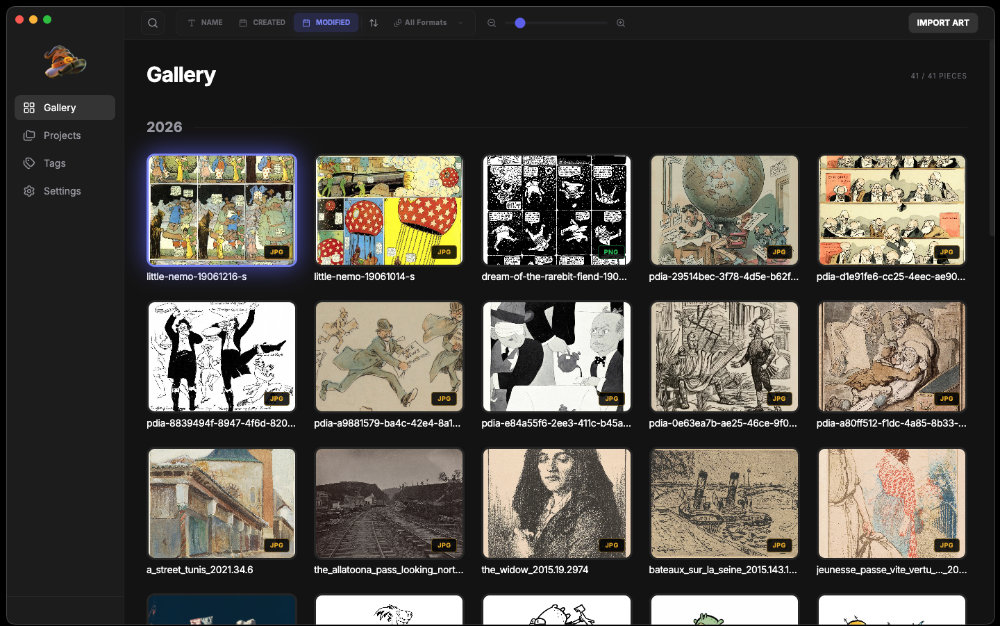This screenshot has height=626, width=1000.
Task: Select pdia-8839494f artwork thumbnail
Action: click(x=222, y=356)
